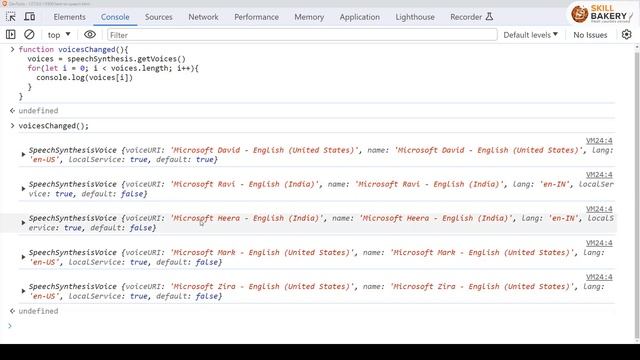Screen dimensions: 640x360
Task: Create a live expression with the eye icon
Action: [x=90, y=35]
